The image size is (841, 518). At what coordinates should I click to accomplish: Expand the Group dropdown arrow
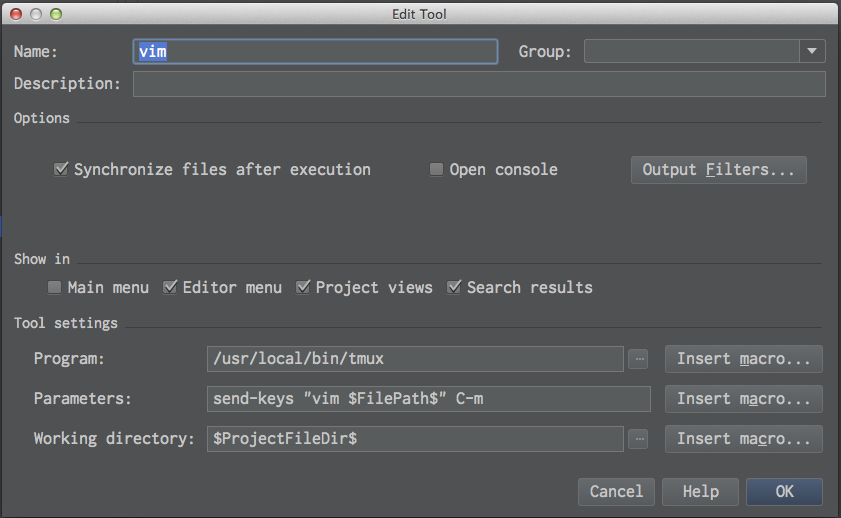coord(811,51)
